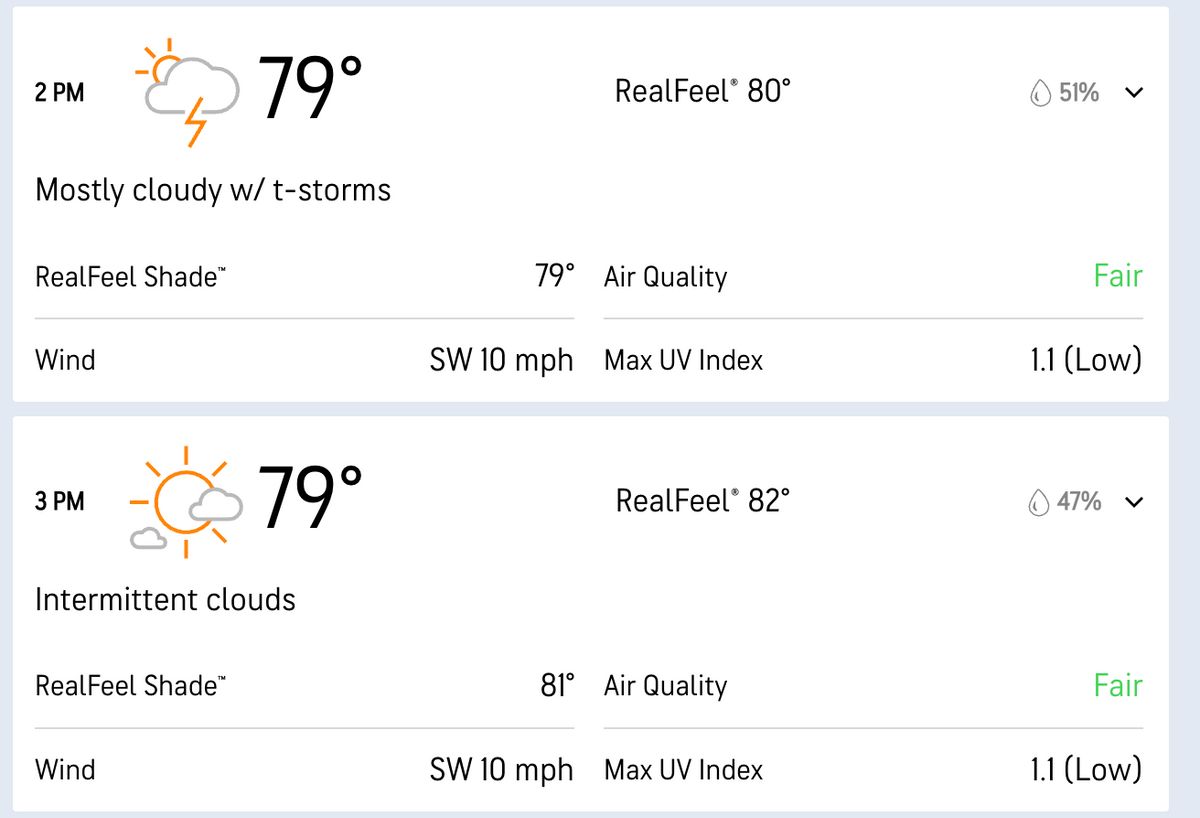Click the 3 PM Max UV Index value

1085,770
